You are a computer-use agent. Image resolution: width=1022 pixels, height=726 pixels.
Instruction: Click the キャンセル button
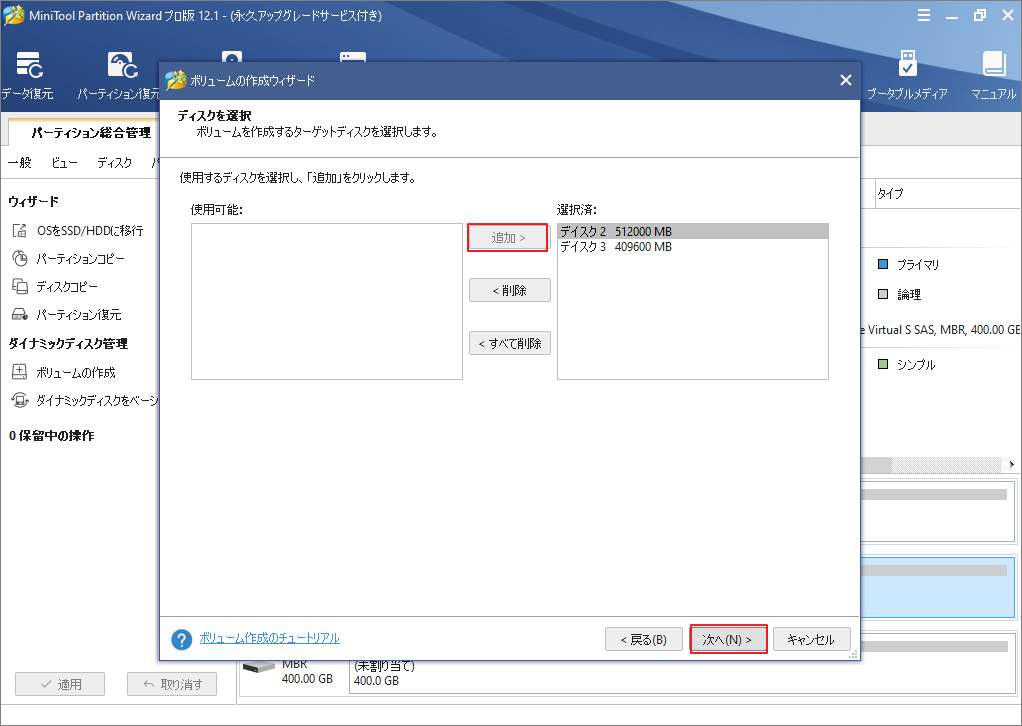coord(811,639)
